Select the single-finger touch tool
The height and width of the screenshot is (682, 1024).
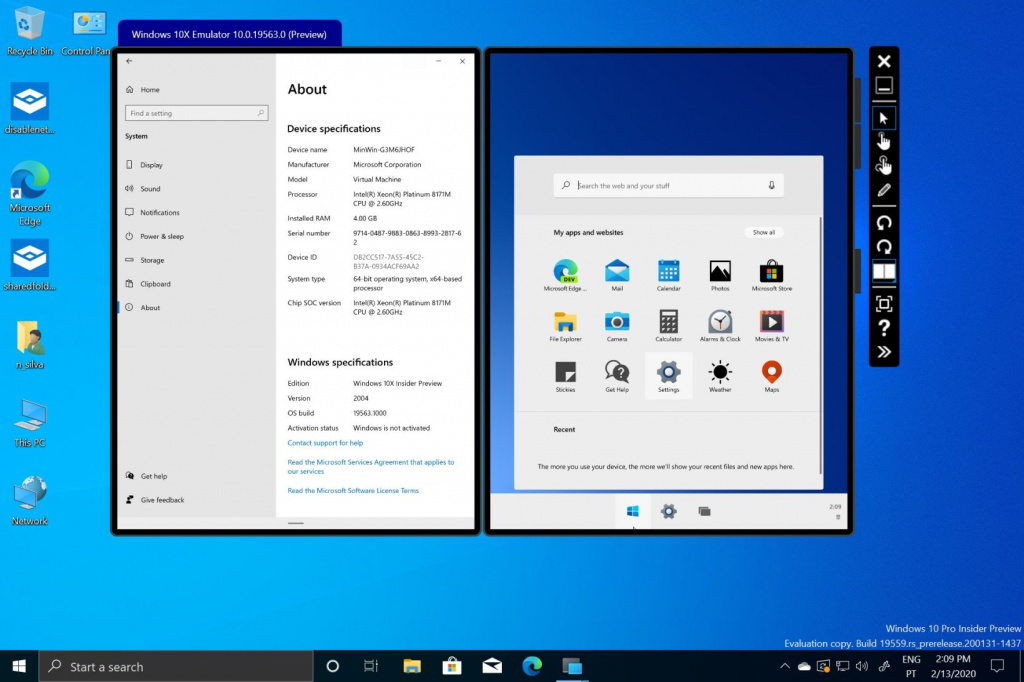884,141
